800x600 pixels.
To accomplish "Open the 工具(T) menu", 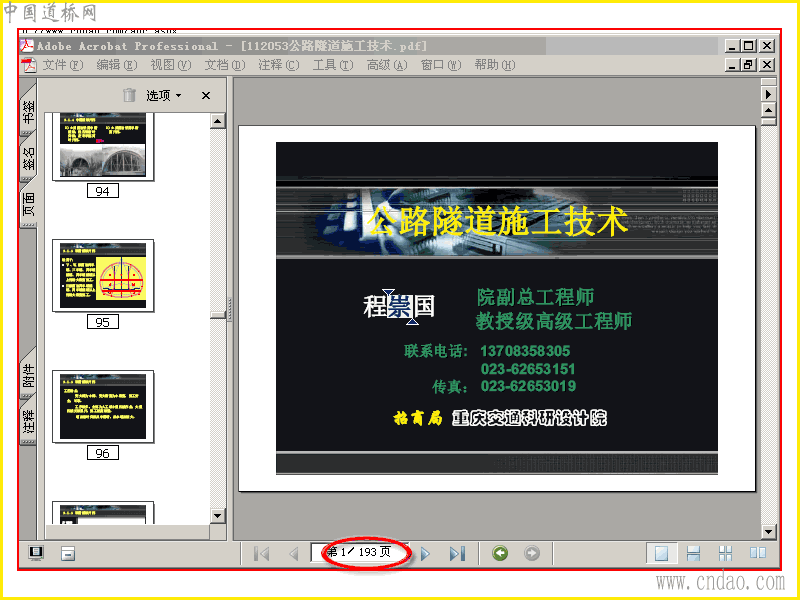I will 333,65.
